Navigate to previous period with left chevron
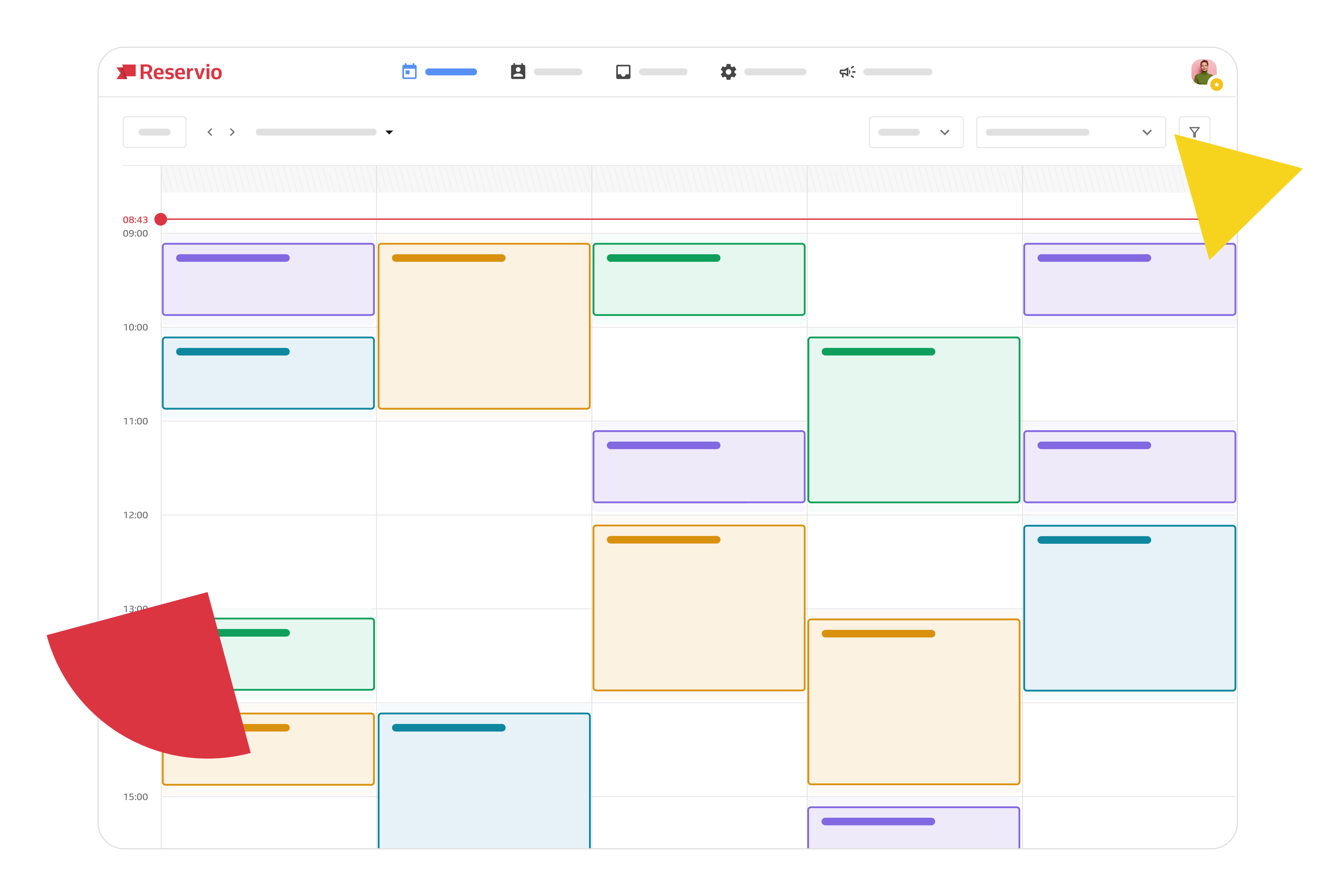The height and width of the screenshot is (896, 1333). click(210, 132)
